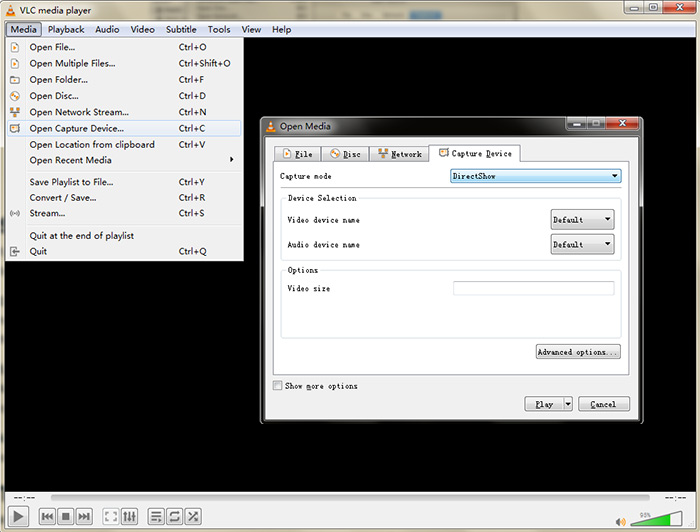The height and width of the screenshot is (532, 700).
Task: Choose Stream... menu entry
Action: point(124,213)
